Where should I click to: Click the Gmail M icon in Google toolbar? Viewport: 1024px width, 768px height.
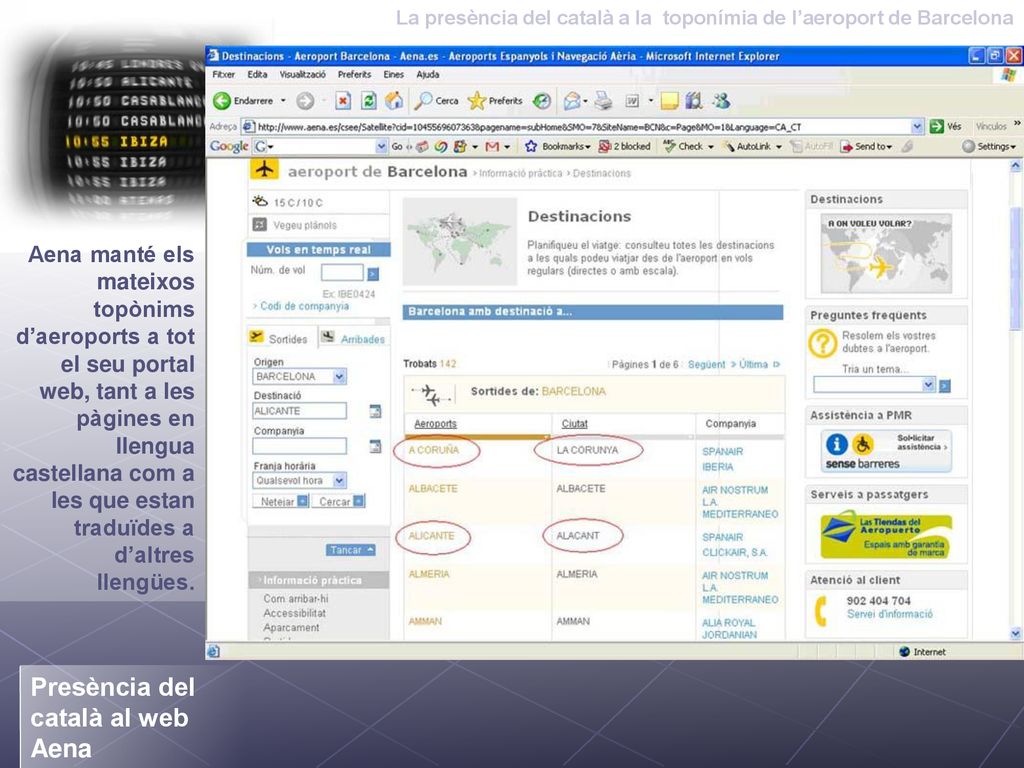[492, 146]
